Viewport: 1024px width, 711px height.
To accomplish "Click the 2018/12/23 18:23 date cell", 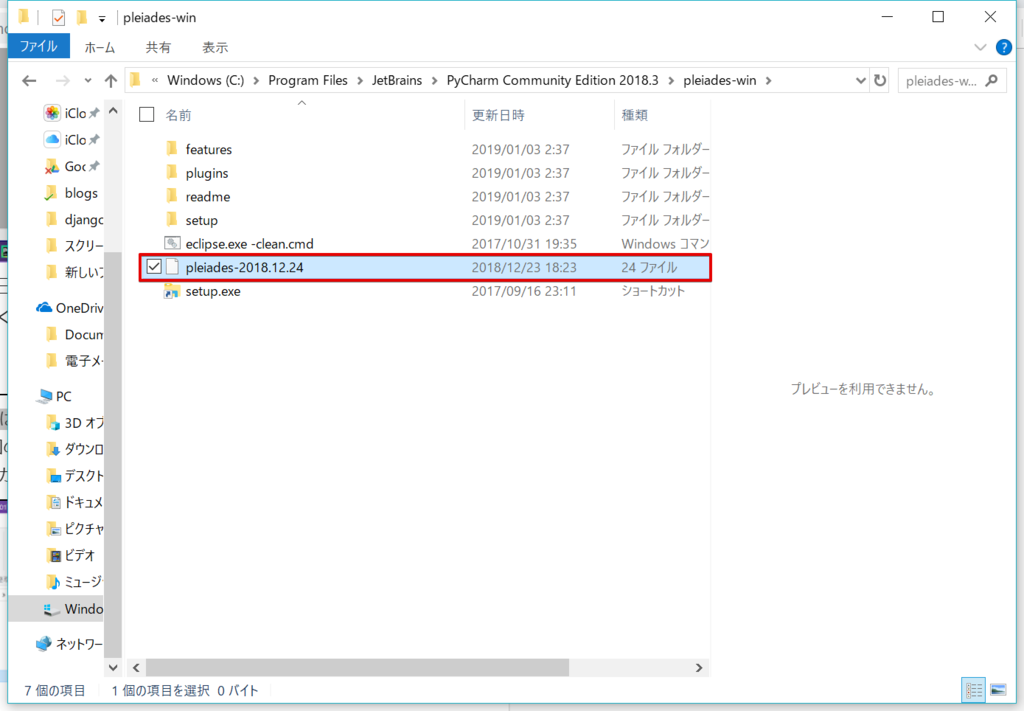I will (x=524, y=267).
